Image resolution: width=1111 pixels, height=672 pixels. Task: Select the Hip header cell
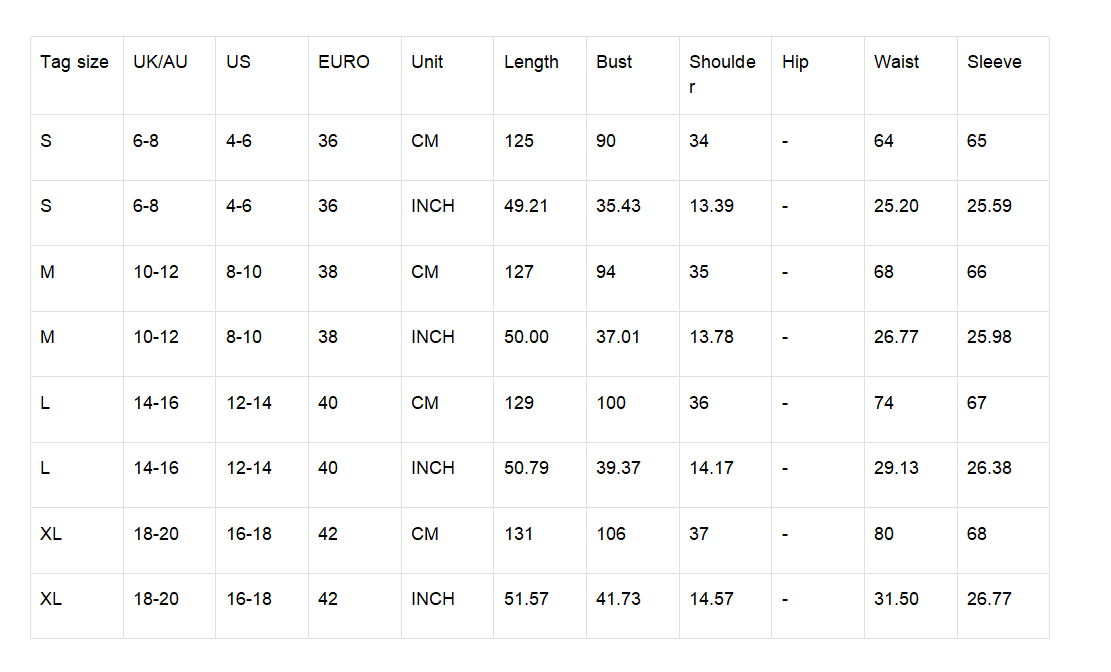pyautogui.click(x=795, y=62)
